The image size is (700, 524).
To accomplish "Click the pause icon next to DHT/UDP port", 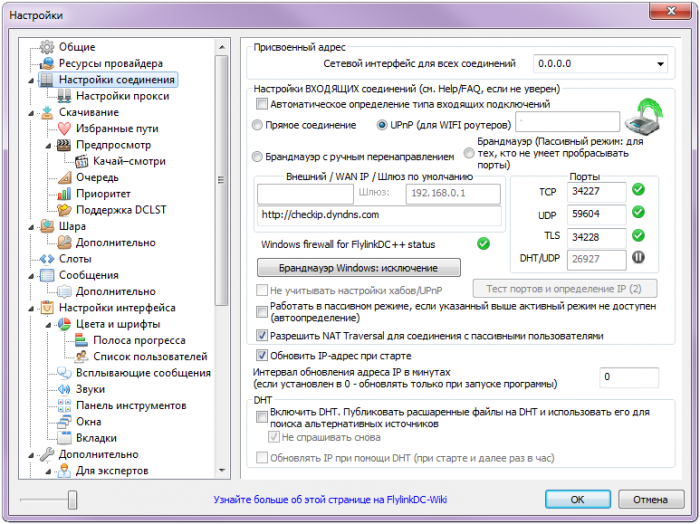I will [x=638, y=257].
